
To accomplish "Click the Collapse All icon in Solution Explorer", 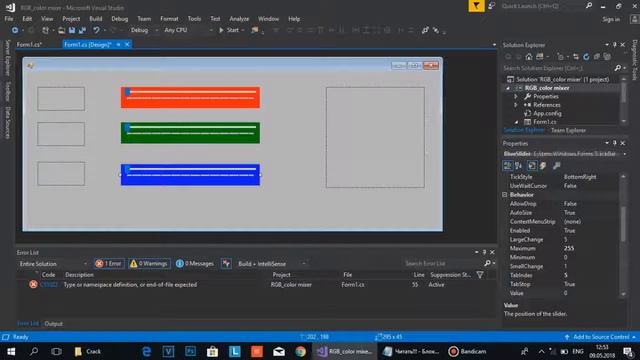I will pyautogui.click(x=597, y=57).
